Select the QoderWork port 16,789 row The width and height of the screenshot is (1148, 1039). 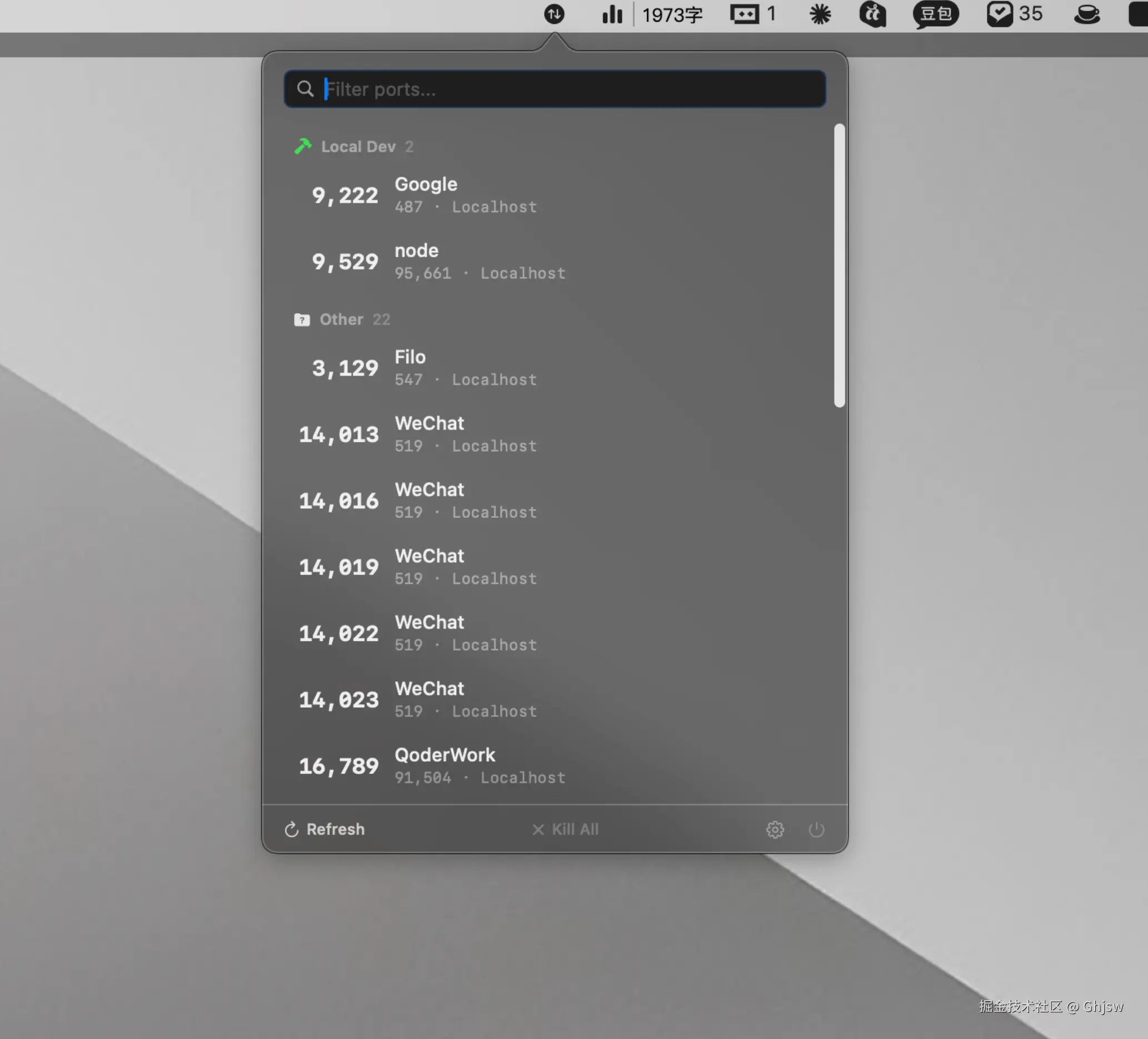click(555, 766)
